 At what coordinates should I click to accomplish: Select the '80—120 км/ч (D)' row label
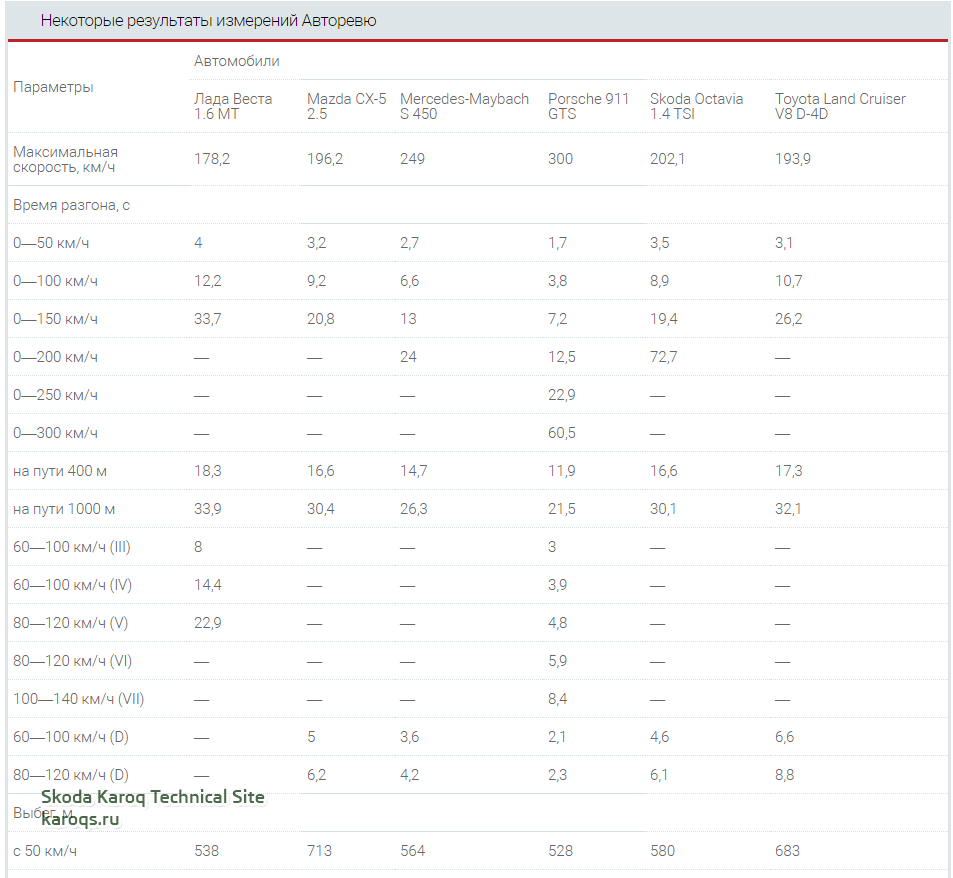(x=71, y=775)
